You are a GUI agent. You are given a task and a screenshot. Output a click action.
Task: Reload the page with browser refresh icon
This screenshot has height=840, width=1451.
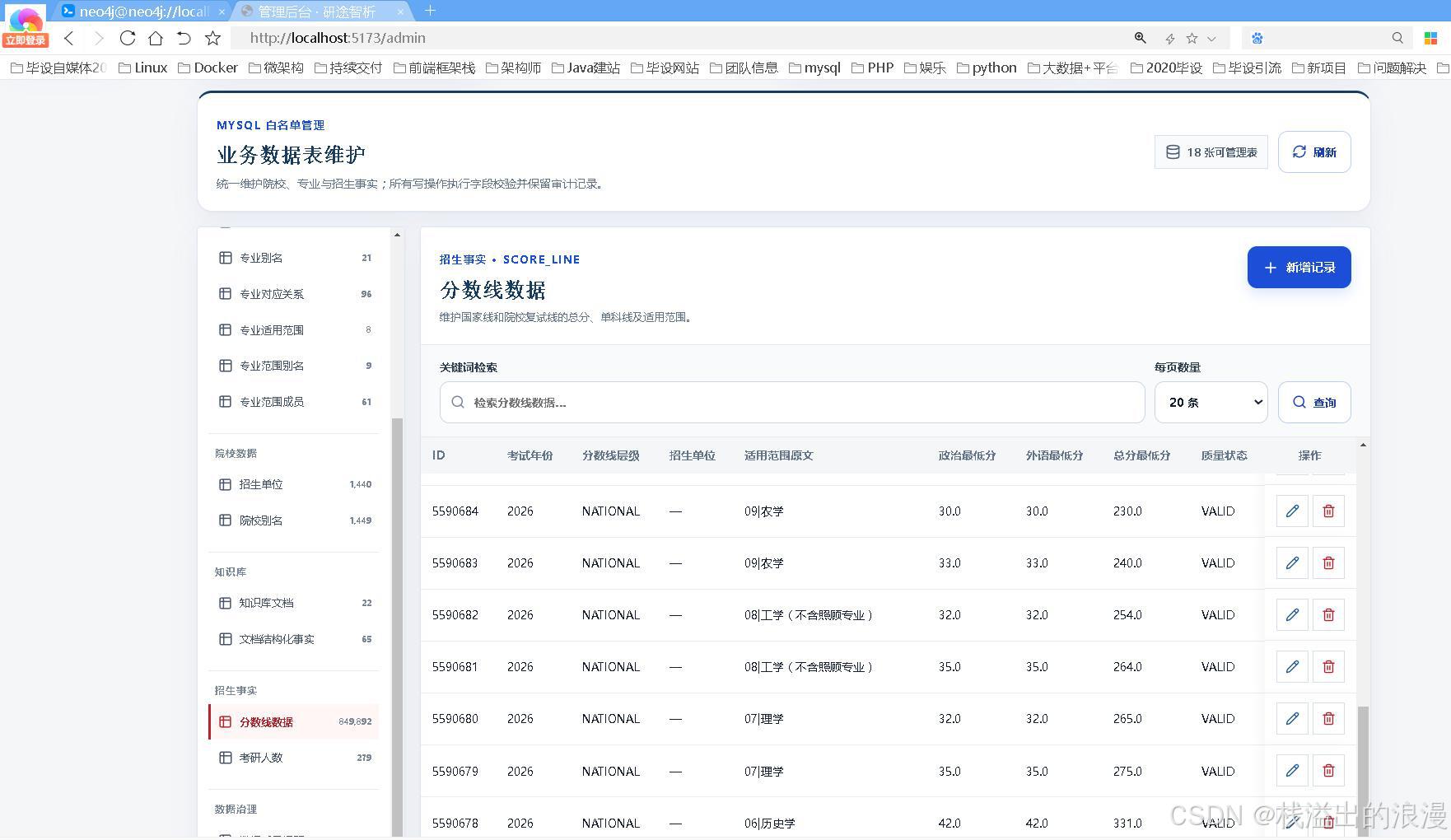click(128, 38)
